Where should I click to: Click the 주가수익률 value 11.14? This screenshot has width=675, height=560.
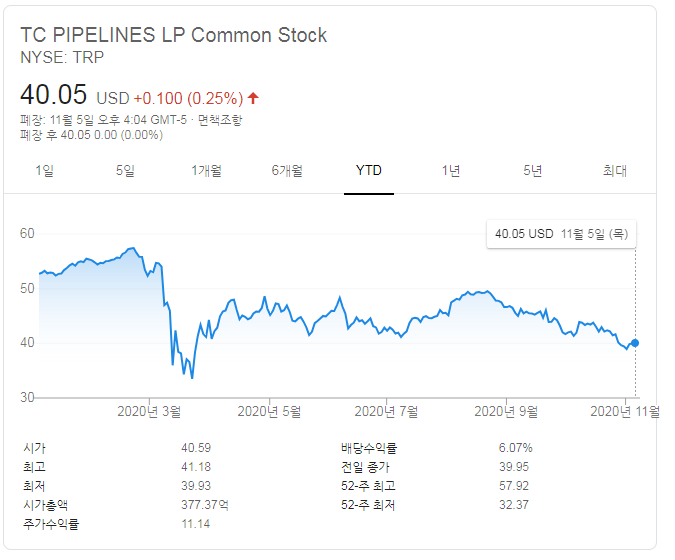tap(195, 524)
